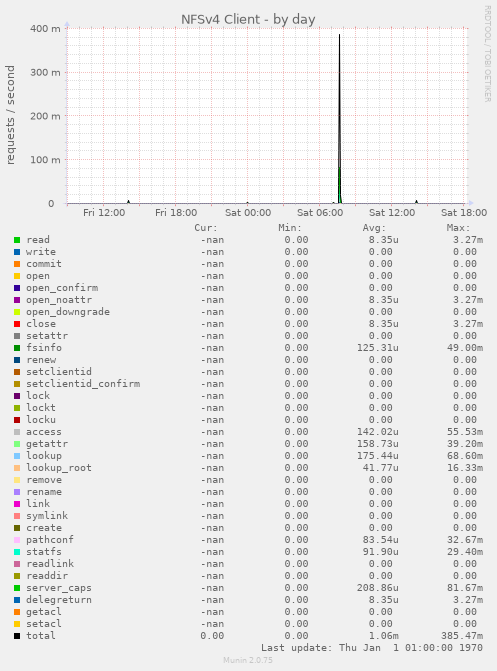Click the Fri 12:00 time axis label
This screenshot has height=671, width=497.
point(104,213)
